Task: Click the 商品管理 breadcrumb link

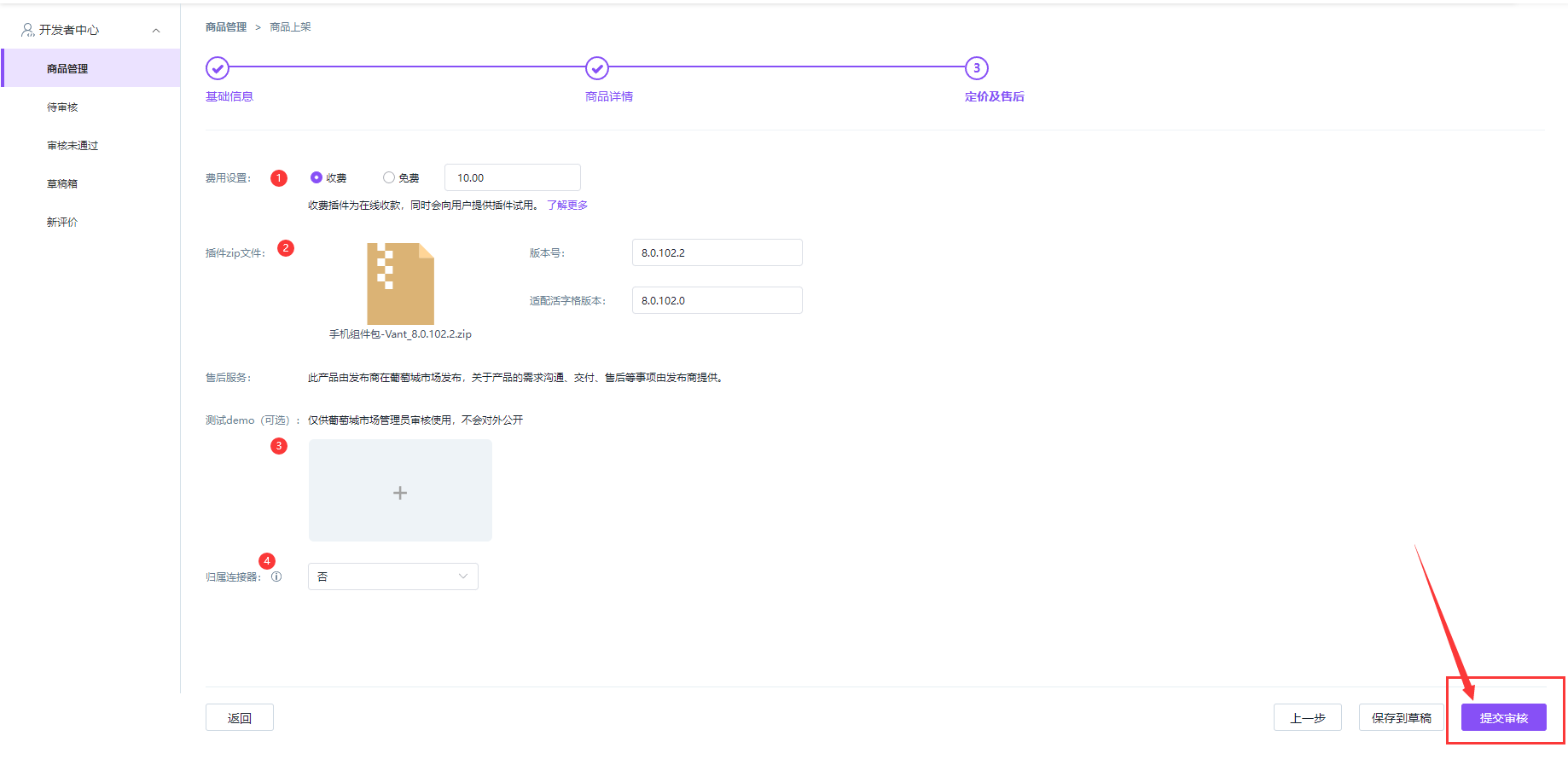Action: [x=226, y=27]
